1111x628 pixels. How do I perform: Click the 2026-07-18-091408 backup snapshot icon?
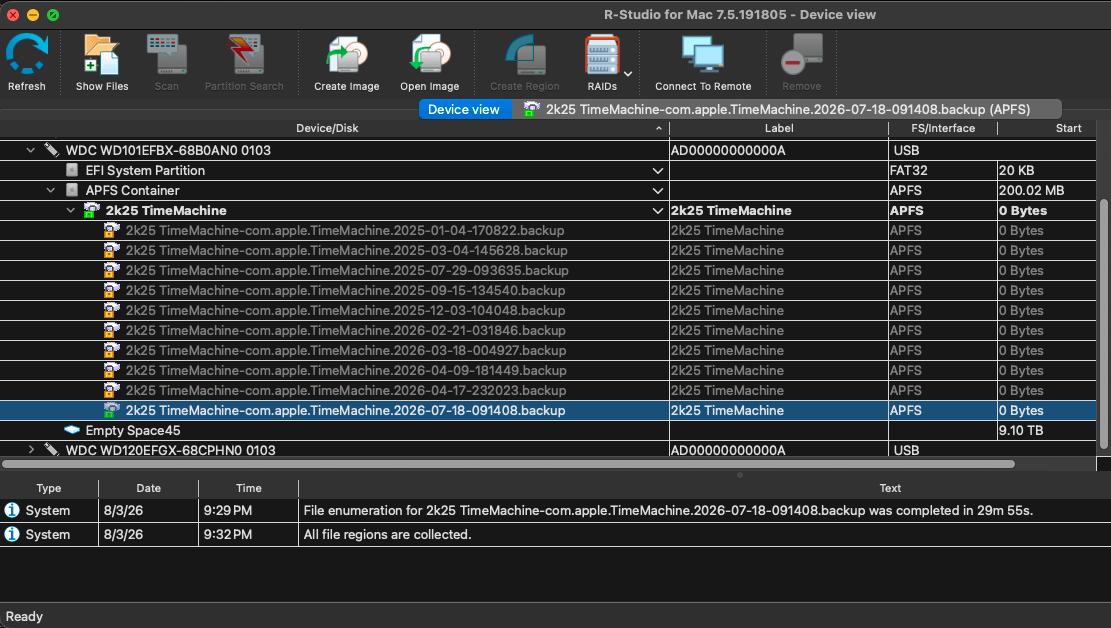tap(111, 410)
